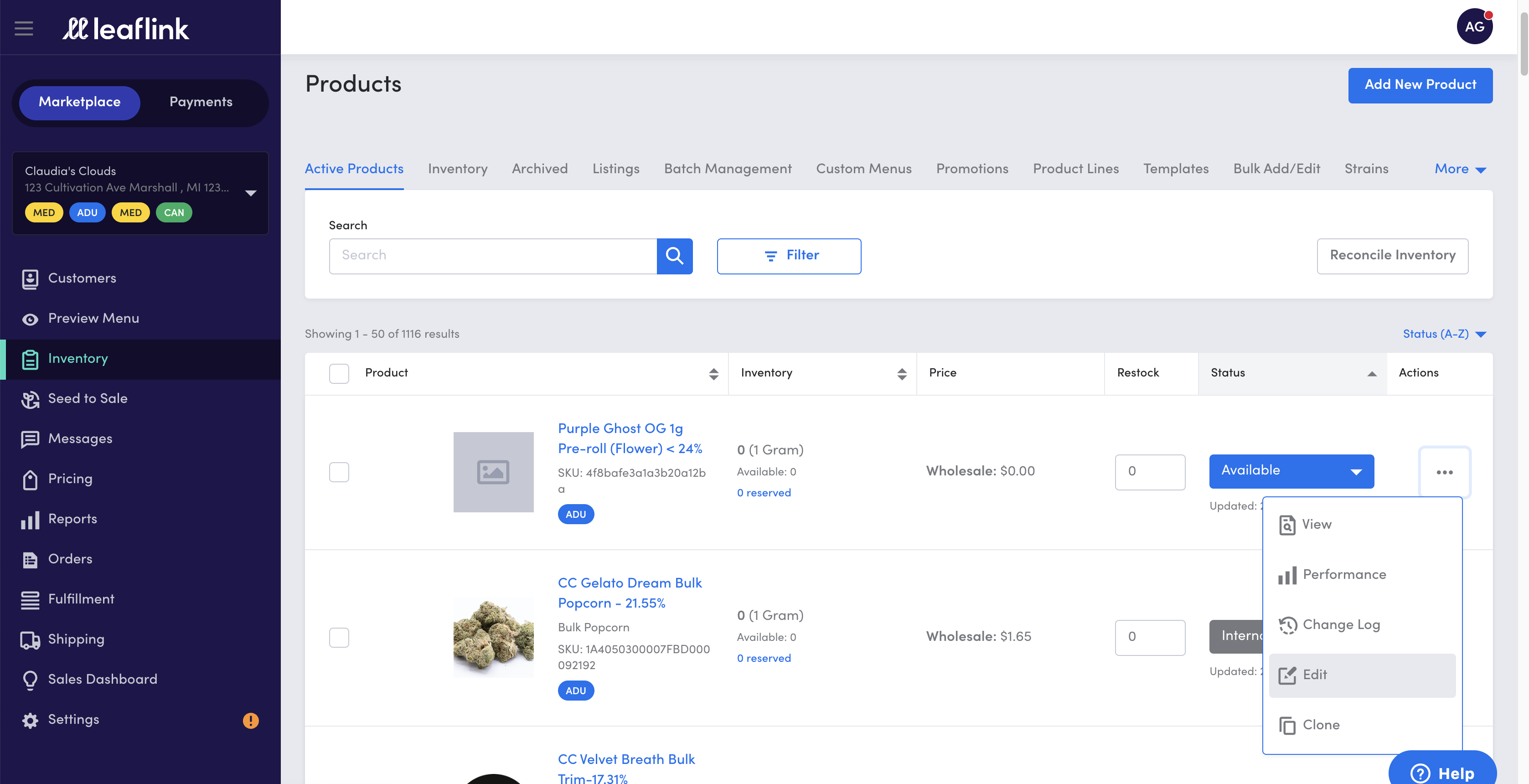Switch to the Custom Menus tab

[x=863, y=169]
